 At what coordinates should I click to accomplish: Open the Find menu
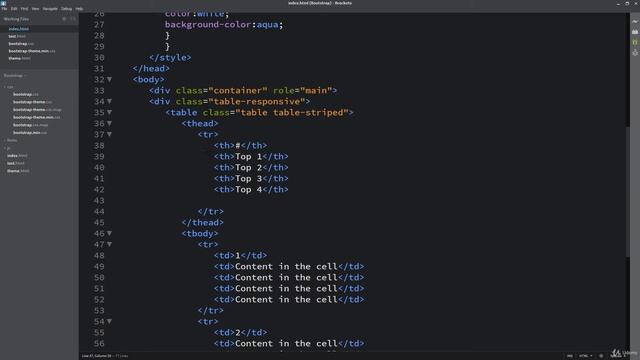[24, 9]
